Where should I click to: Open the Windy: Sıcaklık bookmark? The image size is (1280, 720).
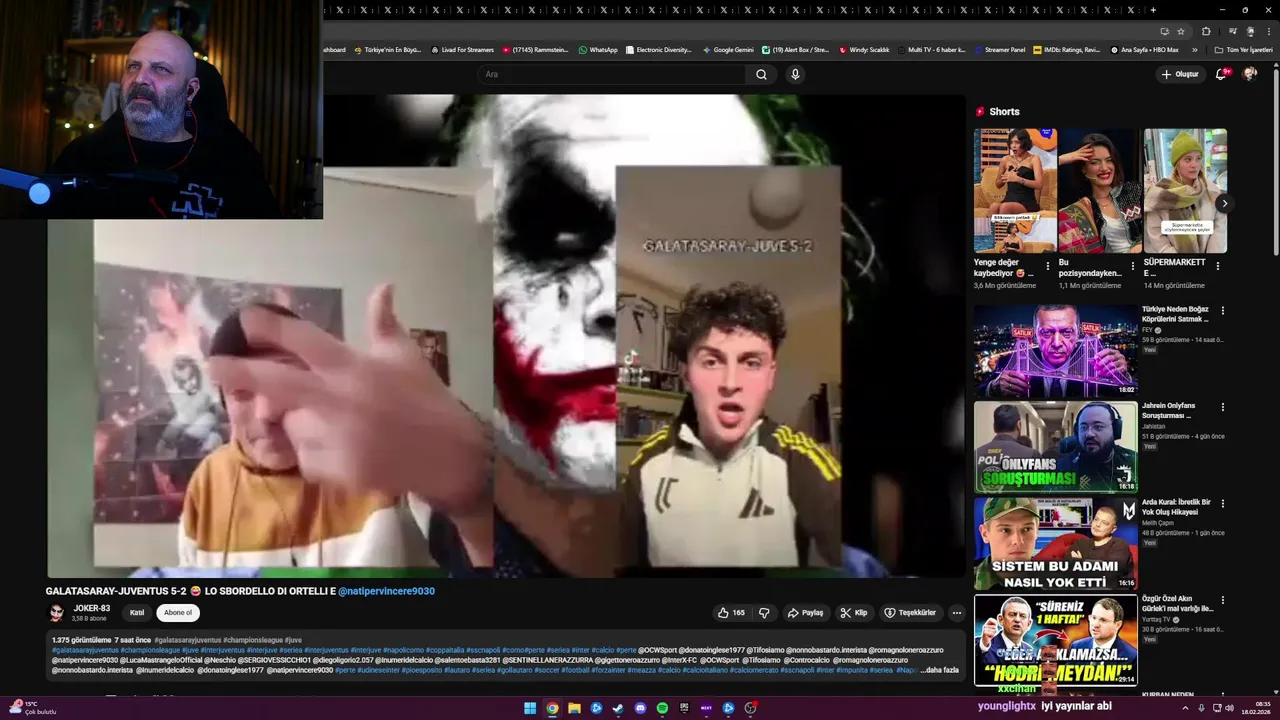(864, 49)
